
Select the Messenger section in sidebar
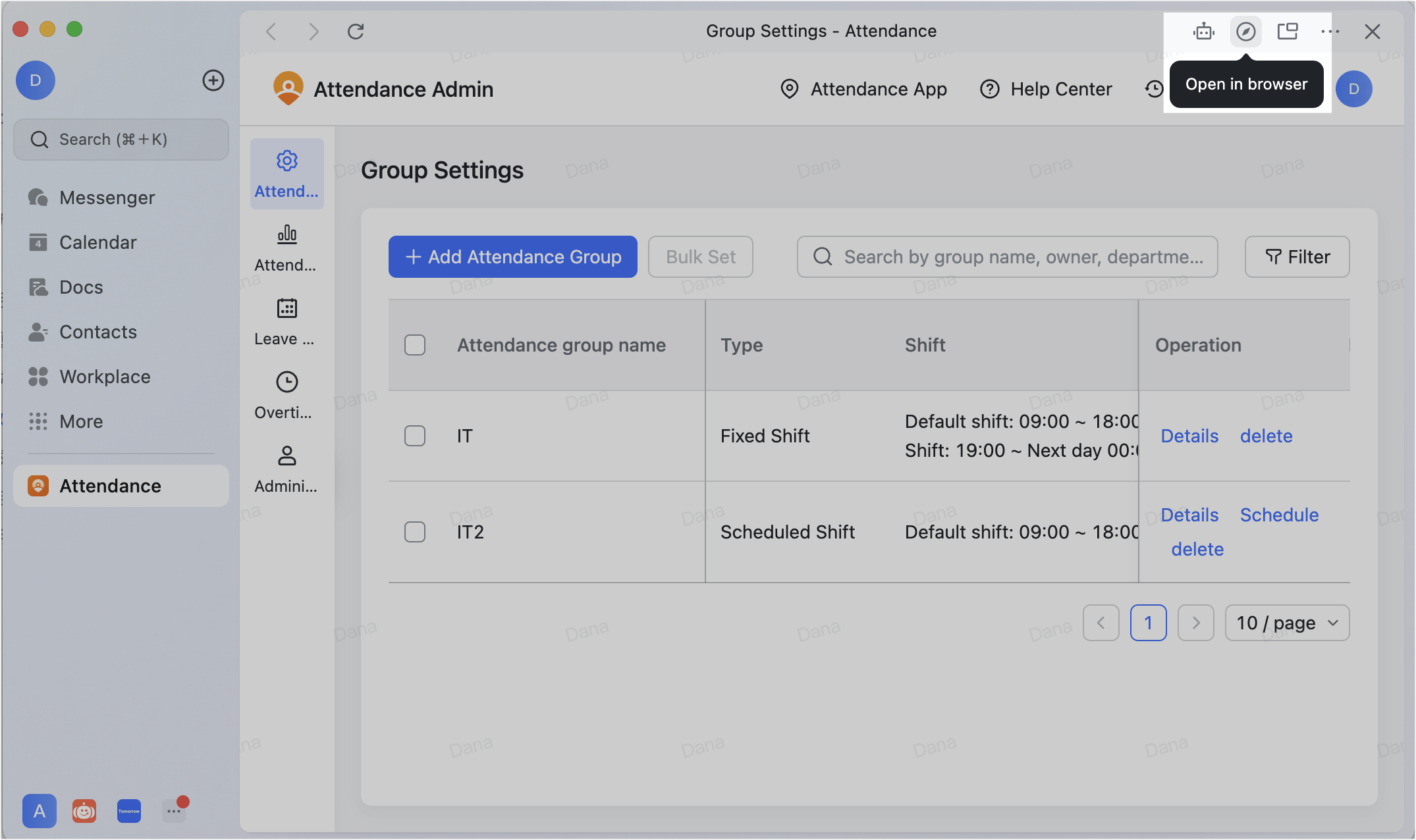107,197
